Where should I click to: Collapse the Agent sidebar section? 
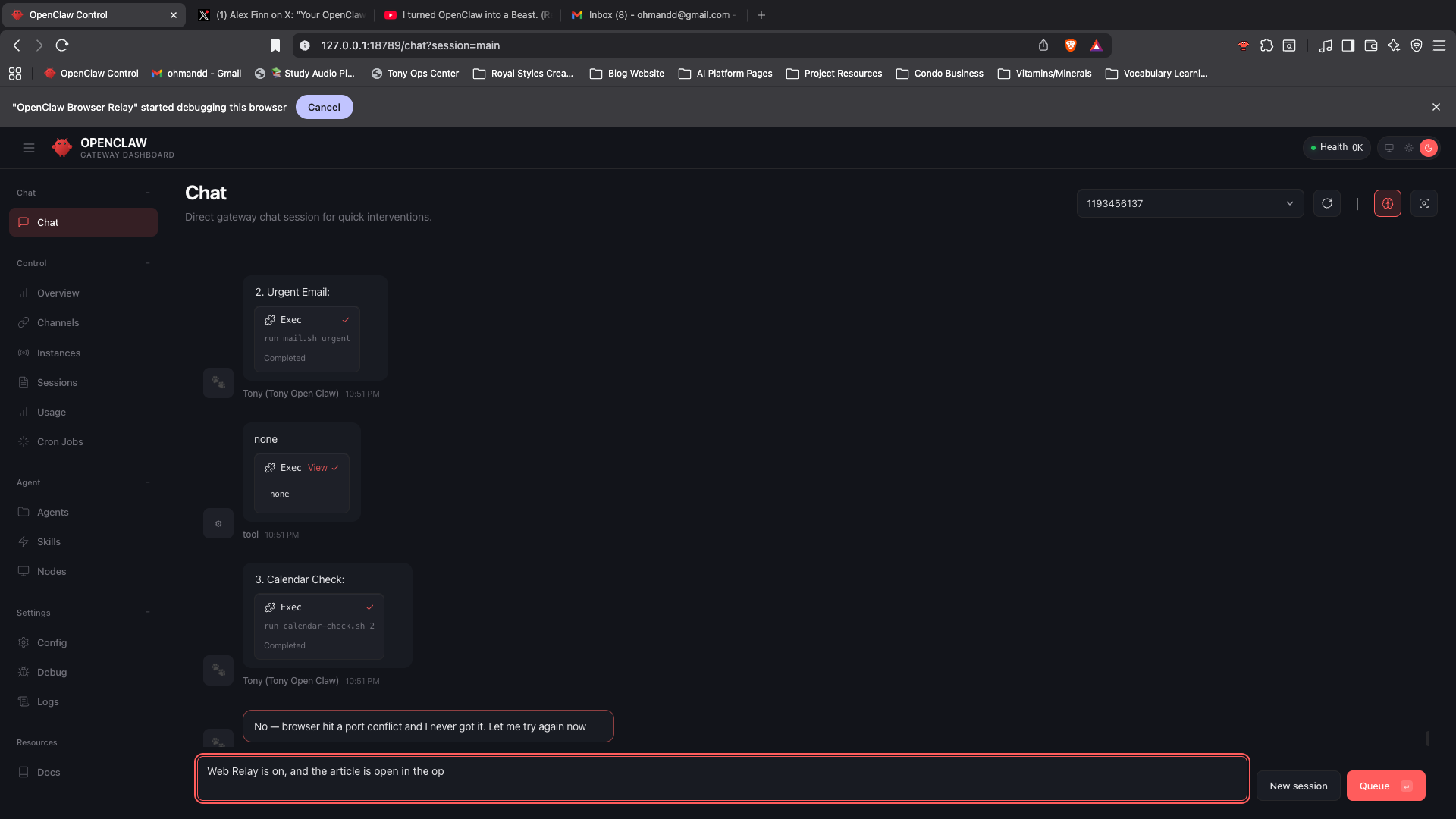tap(147, 482)
